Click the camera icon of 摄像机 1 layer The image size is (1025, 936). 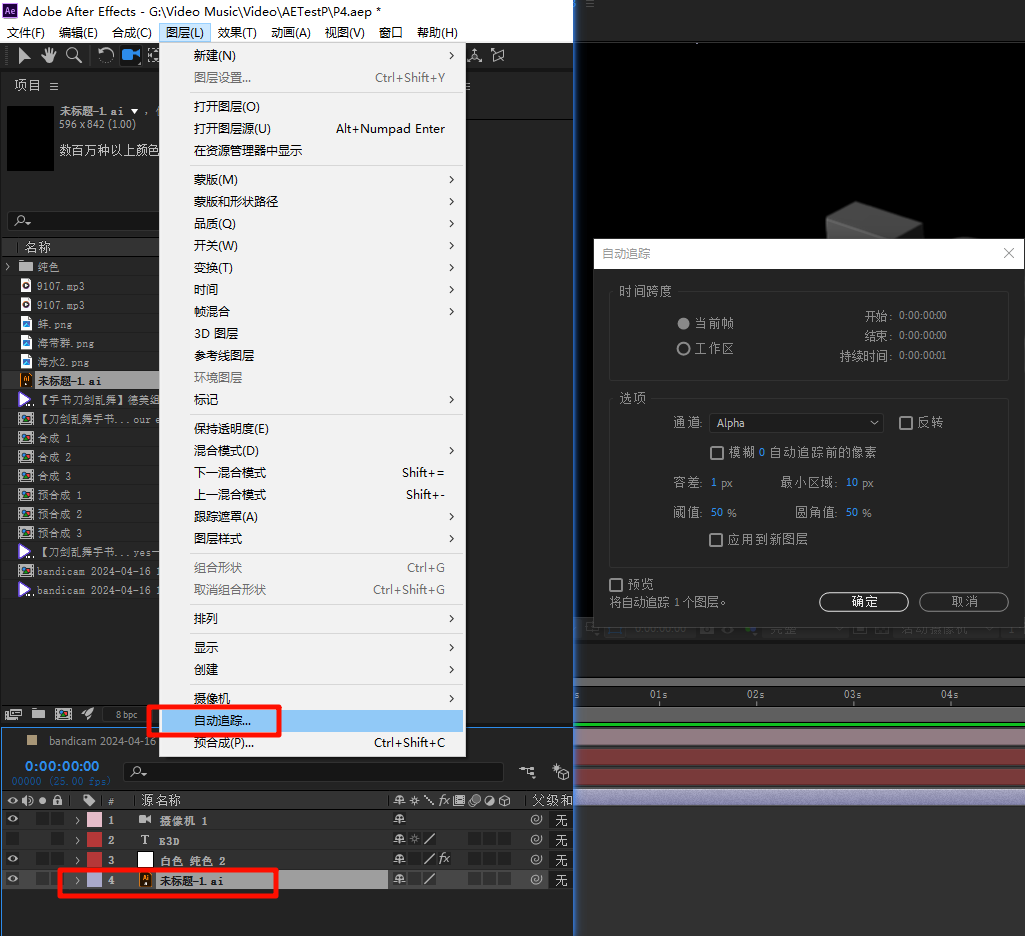coord(145,820)
